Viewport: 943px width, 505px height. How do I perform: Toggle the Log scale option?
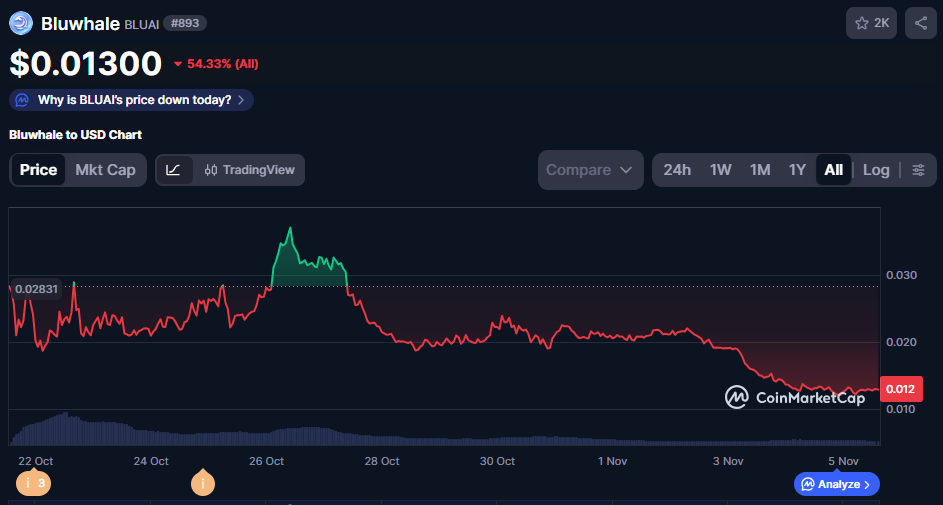click(x=876, y=170)
